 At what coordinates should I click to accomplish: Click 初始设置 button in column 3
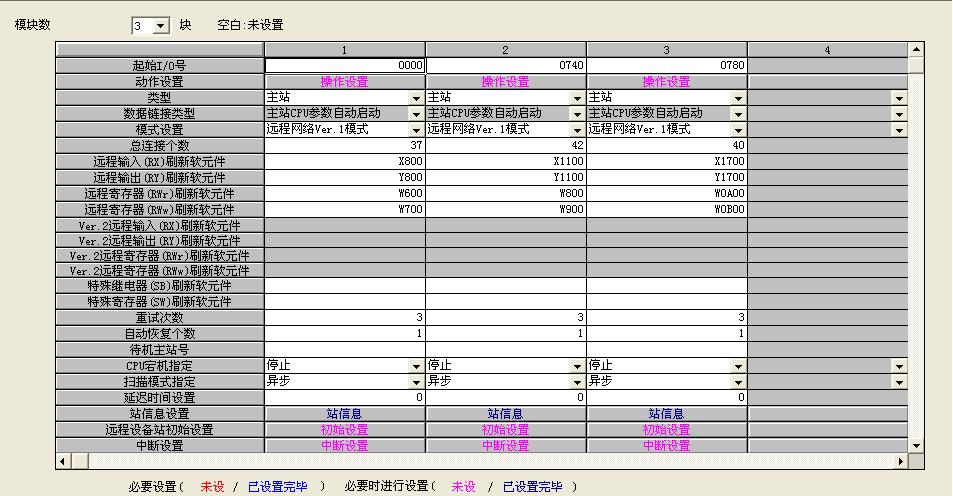[666, 430]
